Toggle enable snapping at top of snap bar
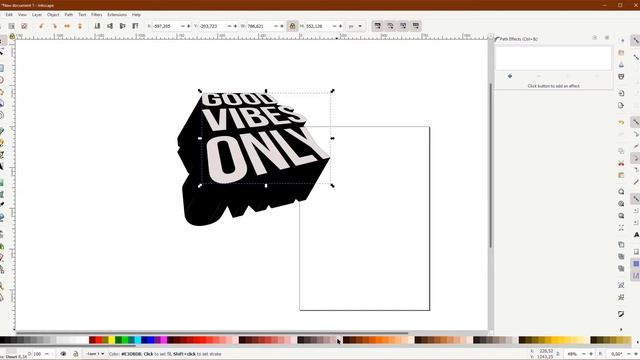Screen dimensions: 640x360 point(636,40)
